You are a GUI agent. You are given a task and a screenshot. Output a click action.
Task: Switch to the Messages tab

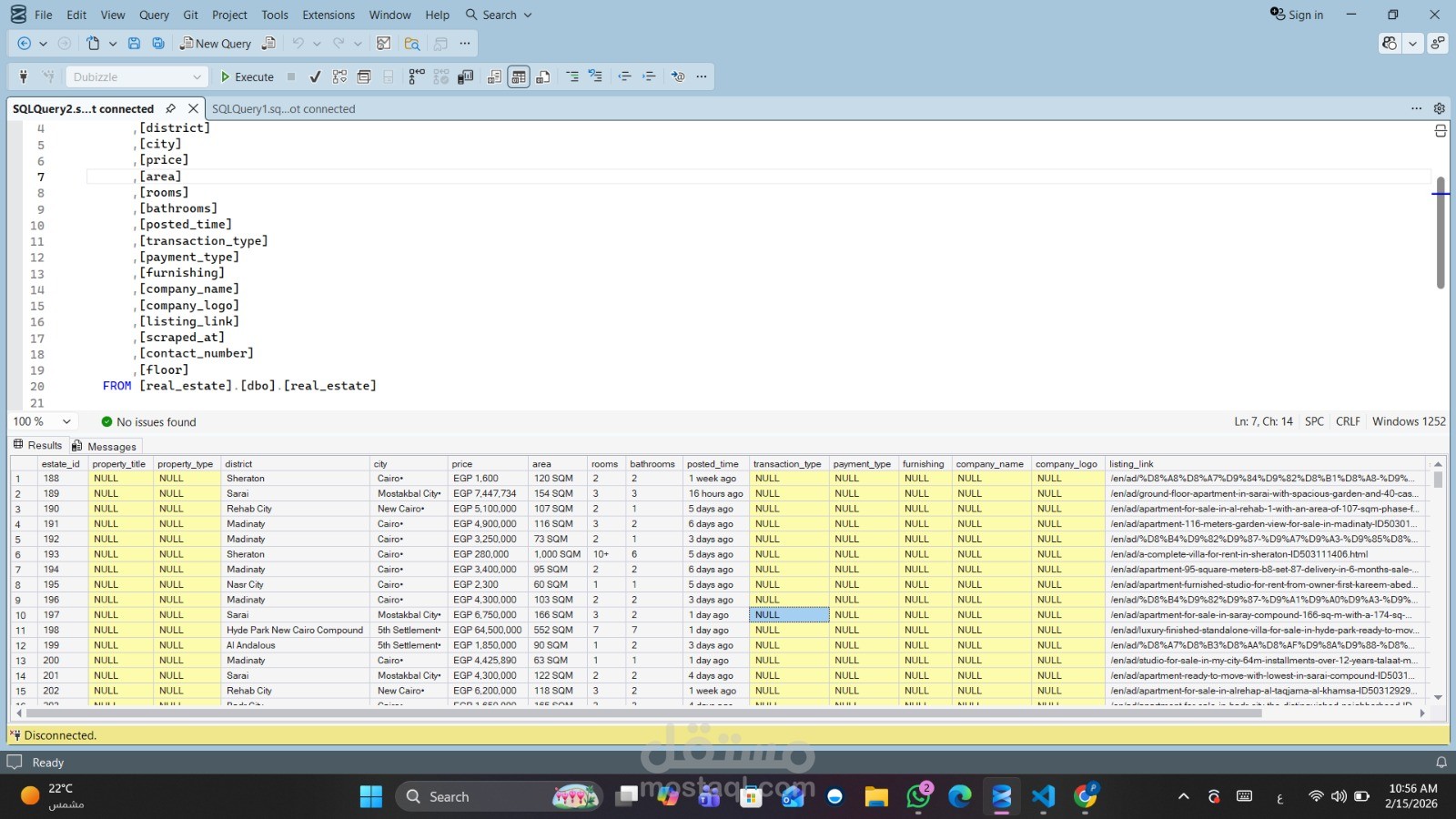[105, 446]
